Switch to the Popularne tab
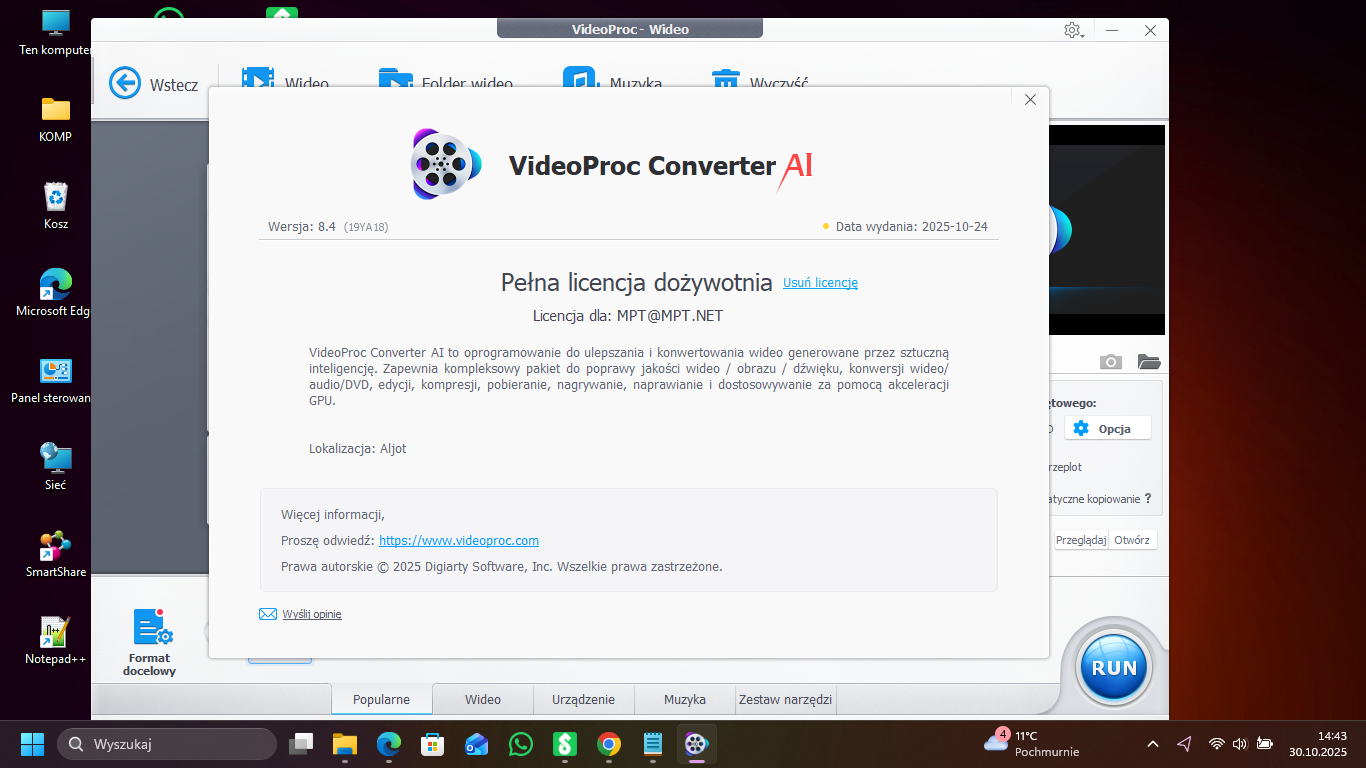Viewport: 1366px width, 768px height. (x=381, y=700)
